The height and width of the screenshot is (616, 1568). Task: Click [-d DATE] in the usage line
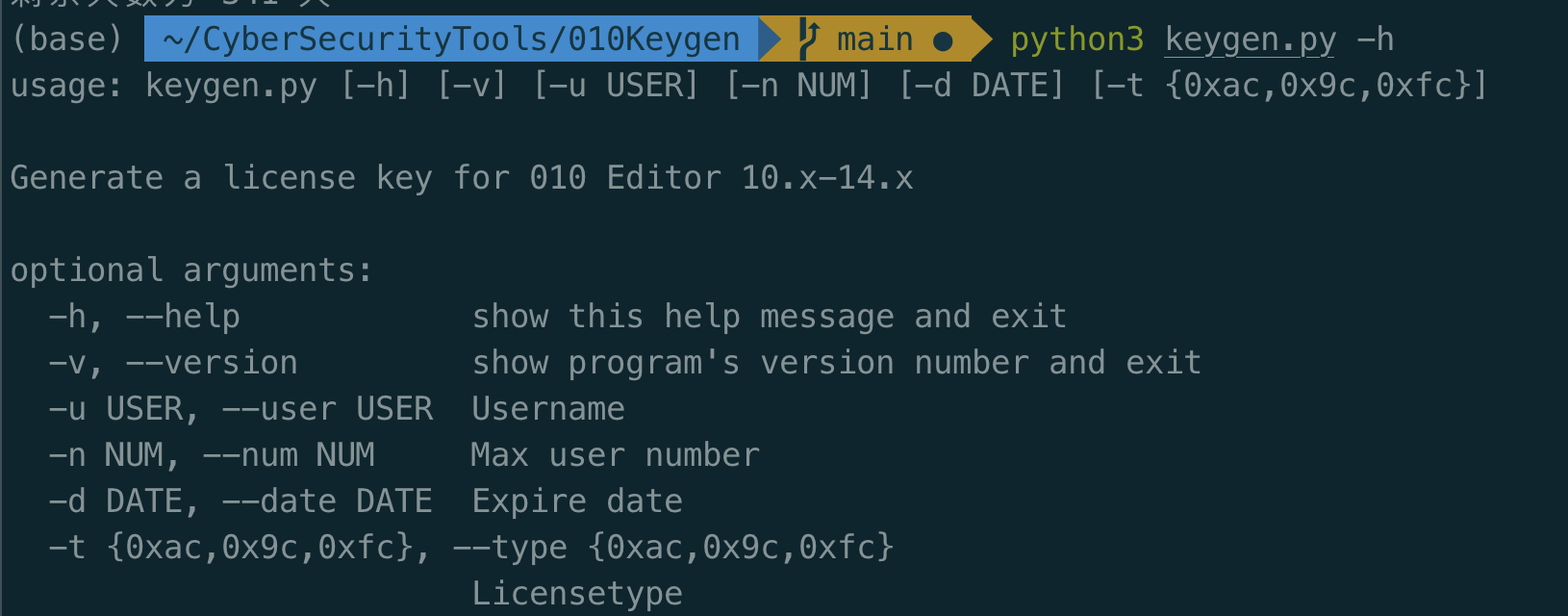pos(981,86)
